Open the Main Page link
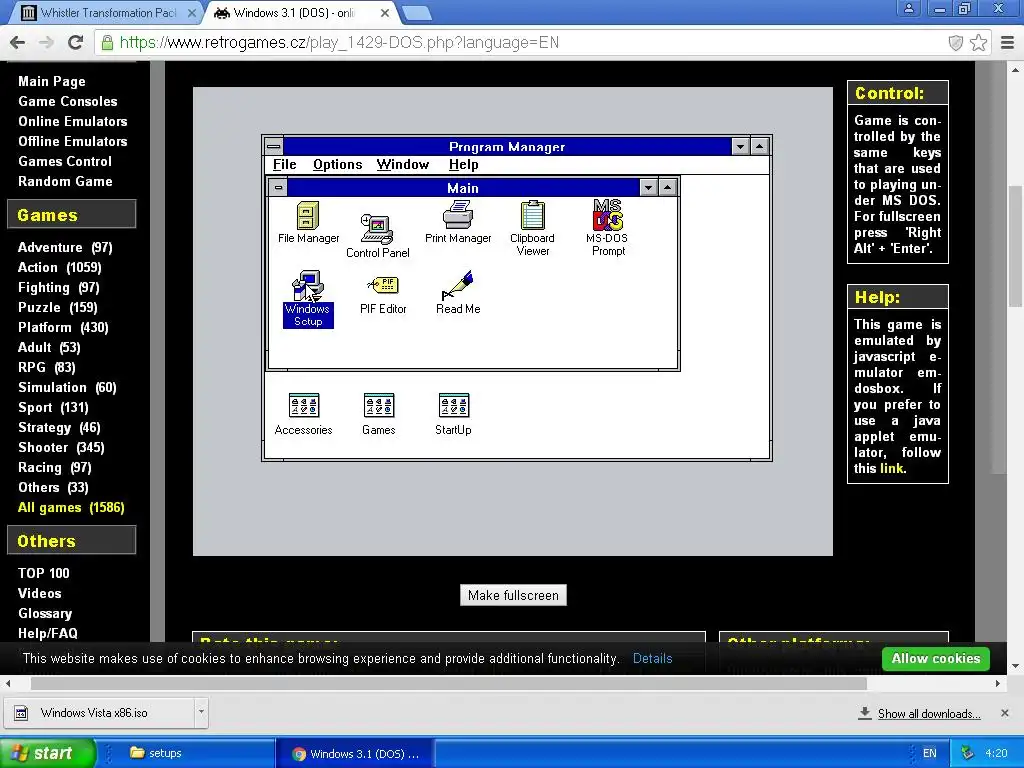Screen dimensions: 1024x768 pyautogui.click(x=52, y=82)
